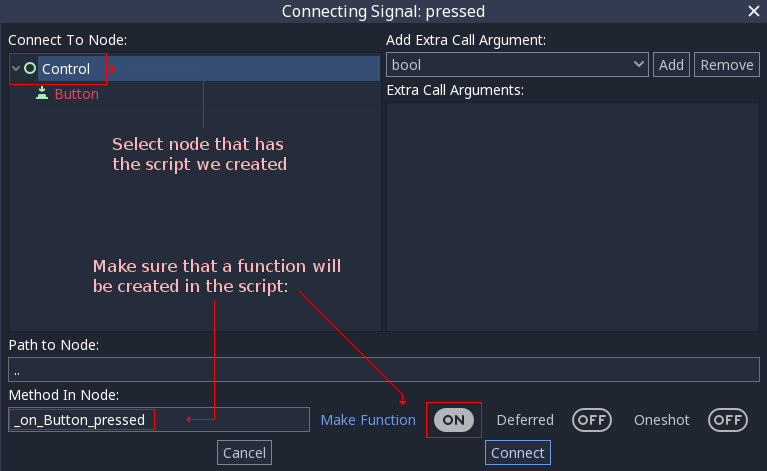Toggle the Deferred switch
The image size is (767, 471).
point(592,420)
